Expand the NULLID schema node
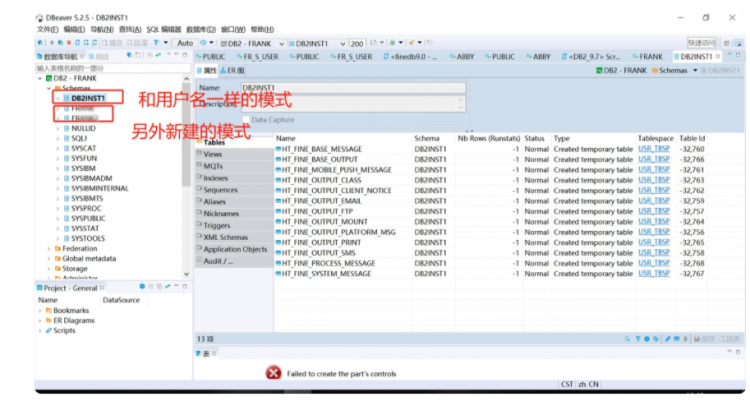 [57, 129]
